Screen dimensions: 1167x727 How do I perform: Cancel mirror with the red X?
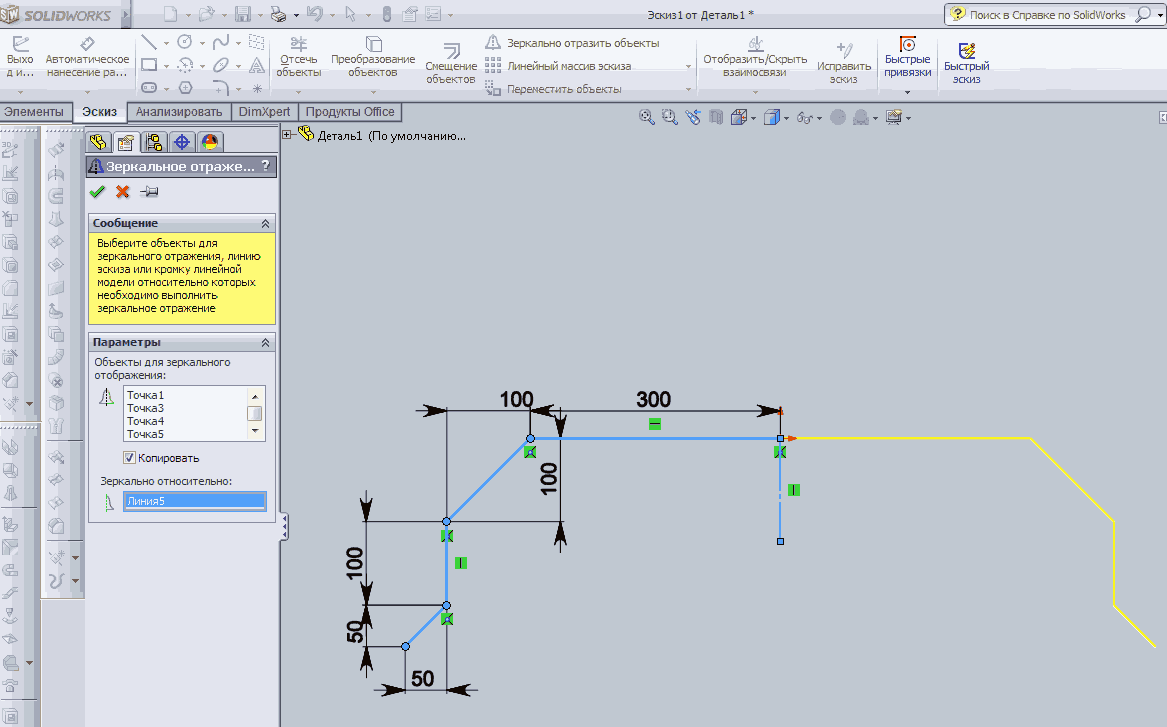[x=123, y=192]
